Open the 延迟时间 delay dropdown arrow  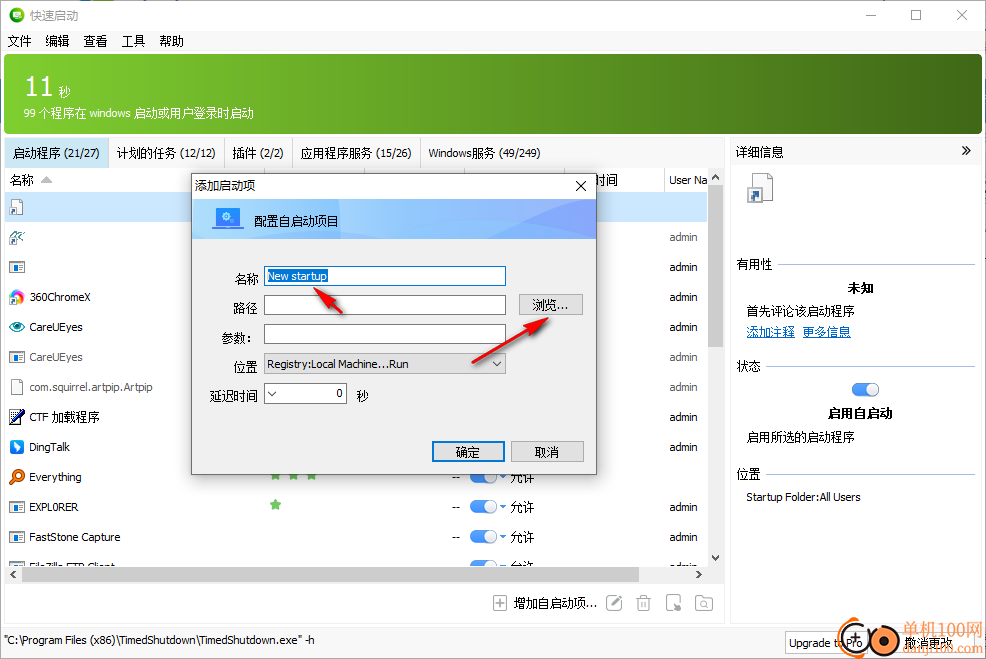point(272,394)
